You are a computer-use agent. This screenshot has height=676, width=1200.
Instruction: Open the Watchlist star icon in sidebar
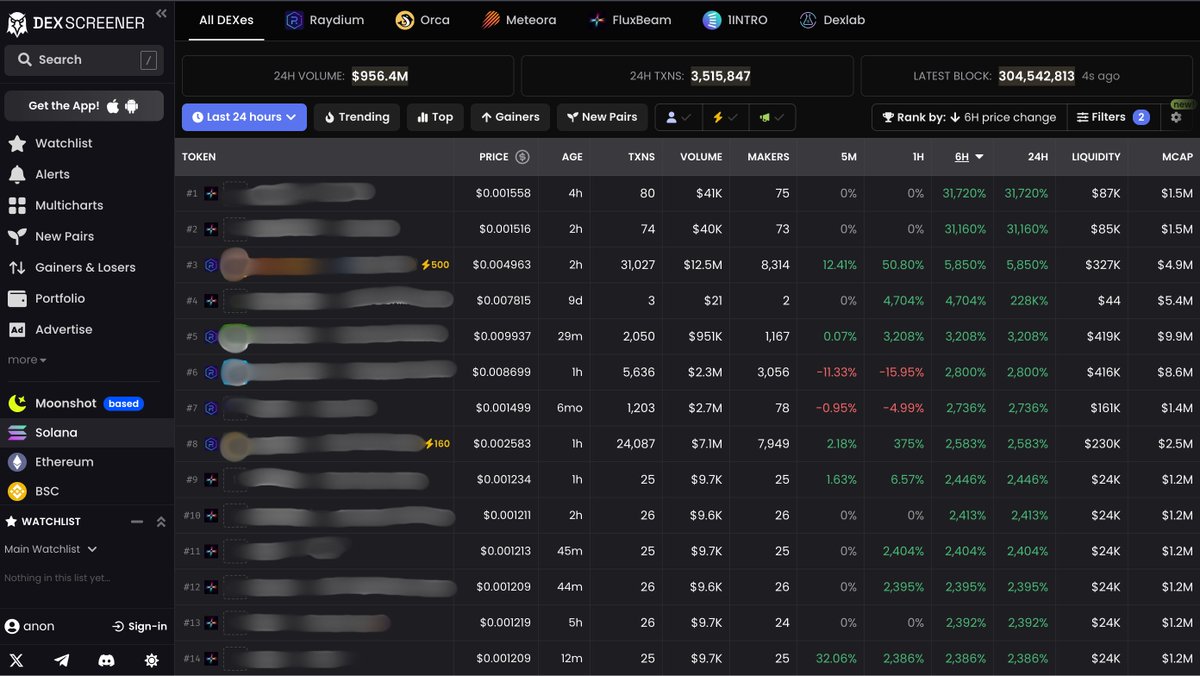[21, 143]
